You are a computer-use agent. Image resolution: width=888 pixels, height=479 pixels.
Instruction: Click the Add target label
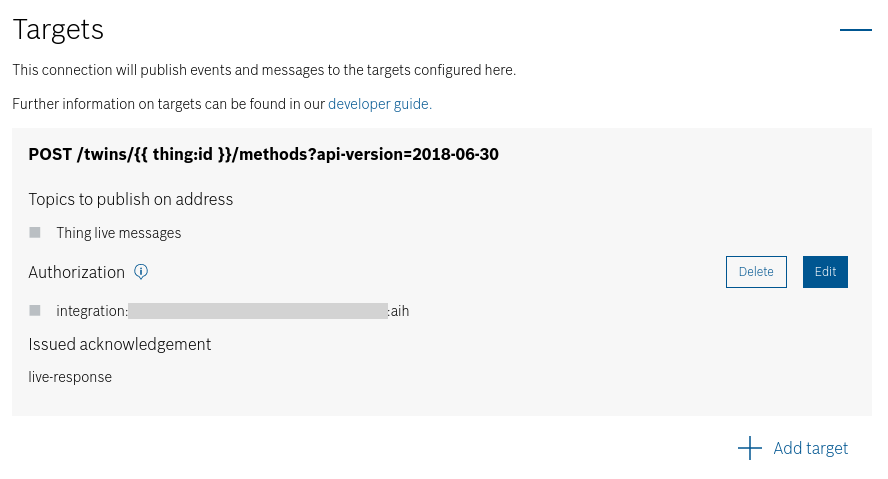(x=810, y=448)
